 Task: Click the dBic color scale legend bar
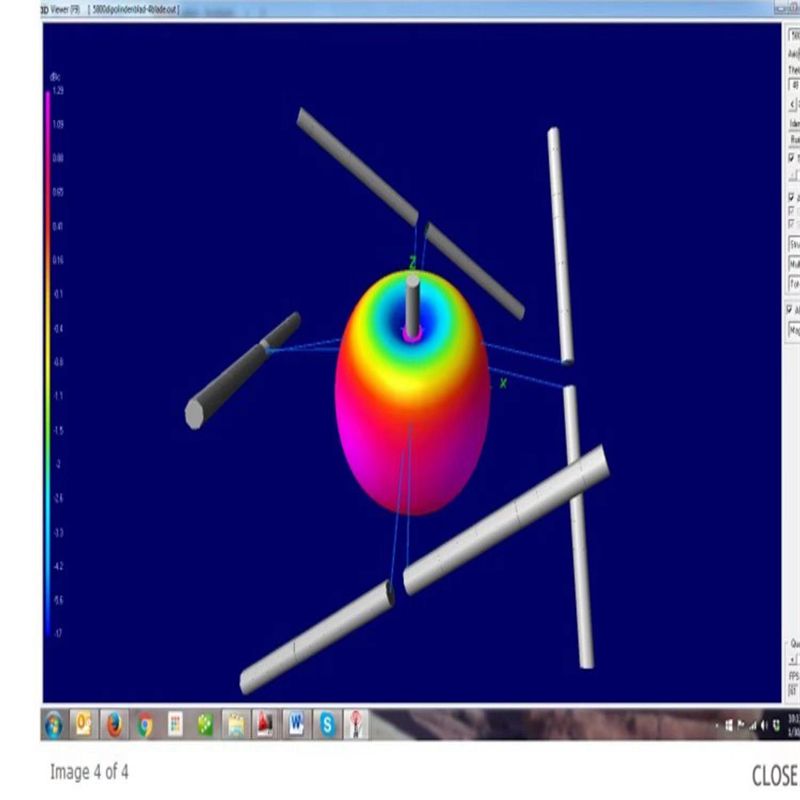pyautogui.click(x=47, y=360)
